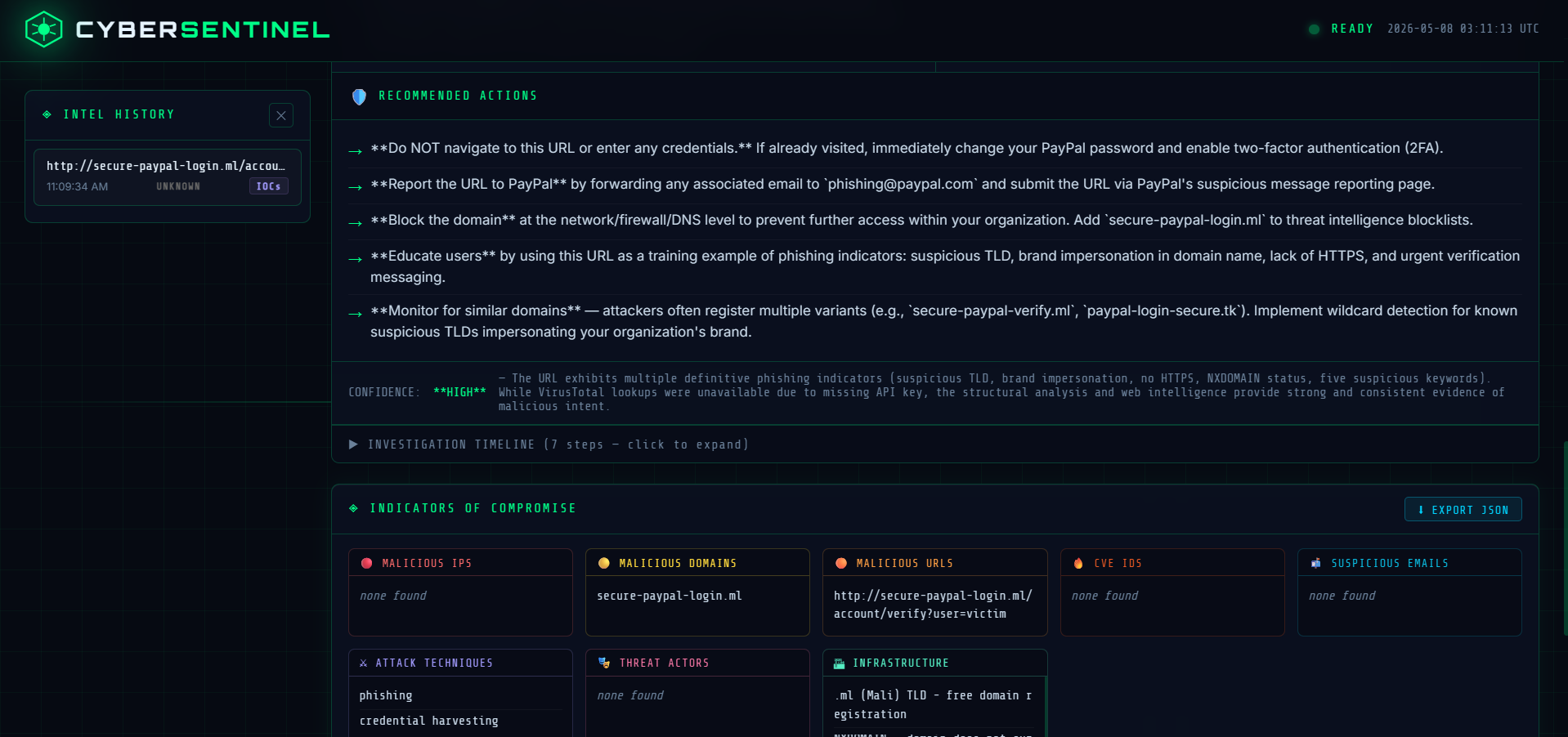This screenshot has width=1568, height=737.
Task: Click the green READY status dot
Action: click(x=1314, y=29)
